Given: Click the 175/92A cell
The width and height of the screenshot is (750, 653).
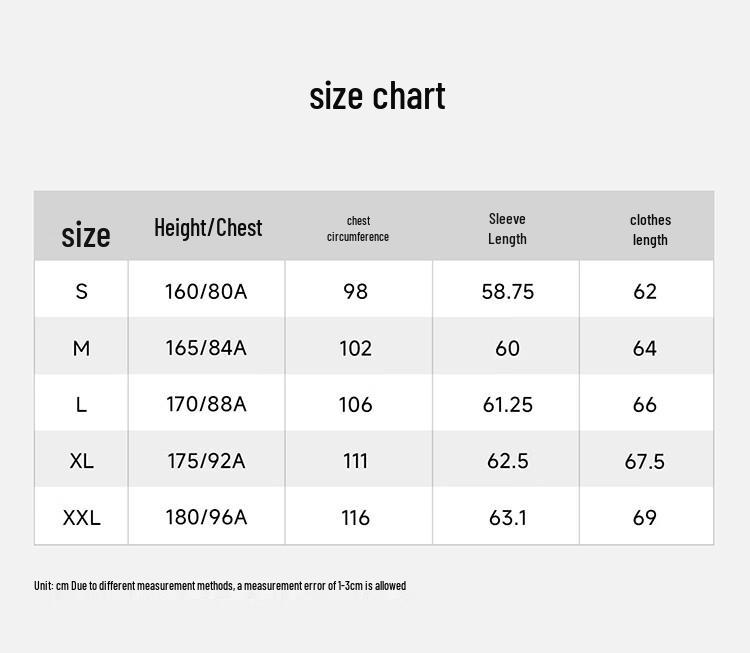Looking at the screenshot, I should [x=206, y=461].
